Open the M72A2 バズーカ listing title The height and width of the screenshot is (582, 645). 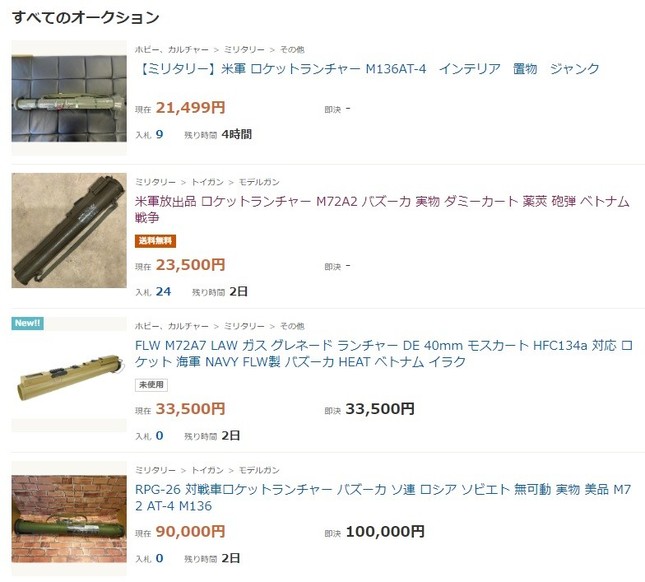click(382, 209)
